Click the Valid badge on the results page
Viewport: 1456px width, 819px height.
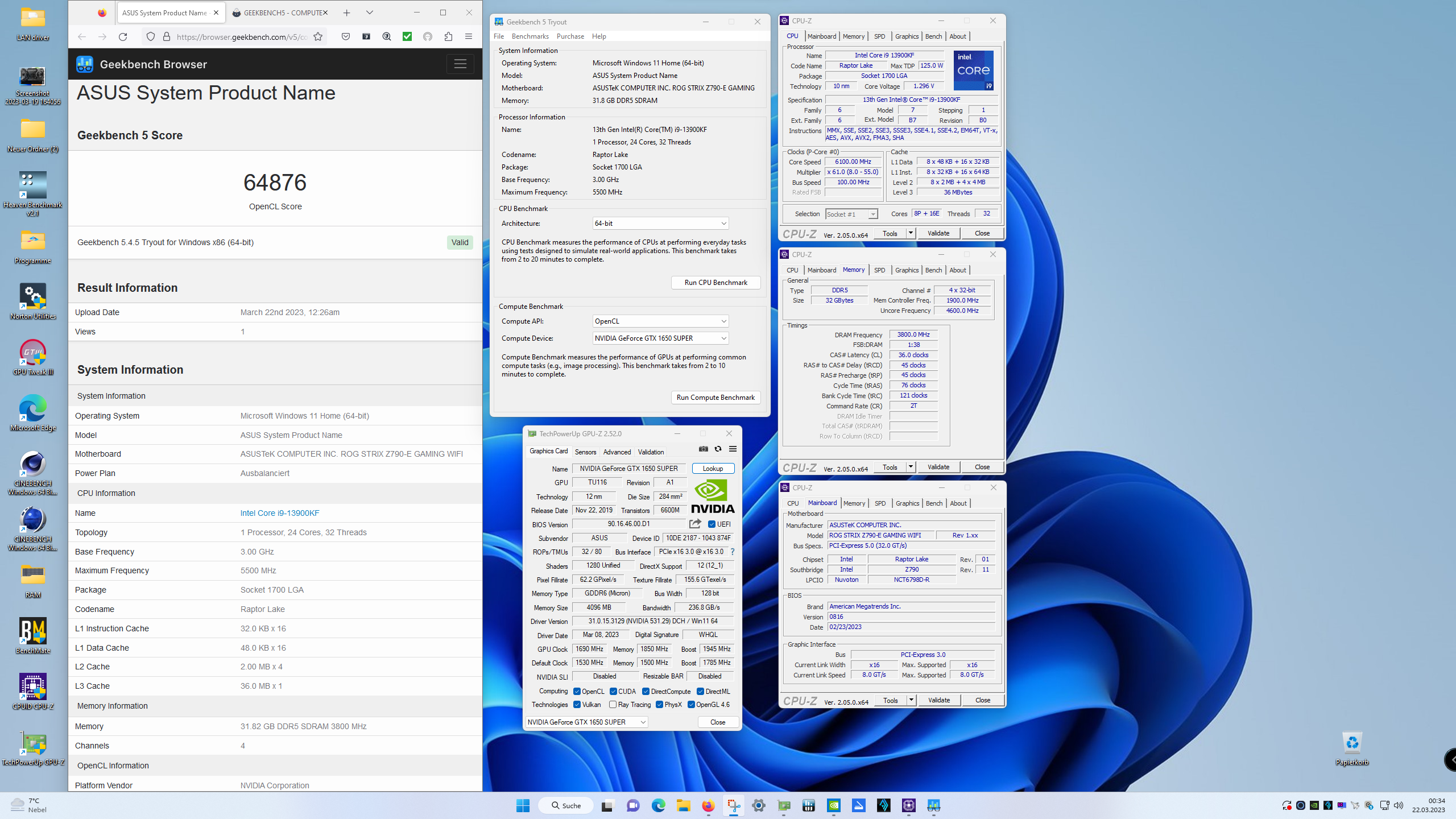[x=460, y=242]
